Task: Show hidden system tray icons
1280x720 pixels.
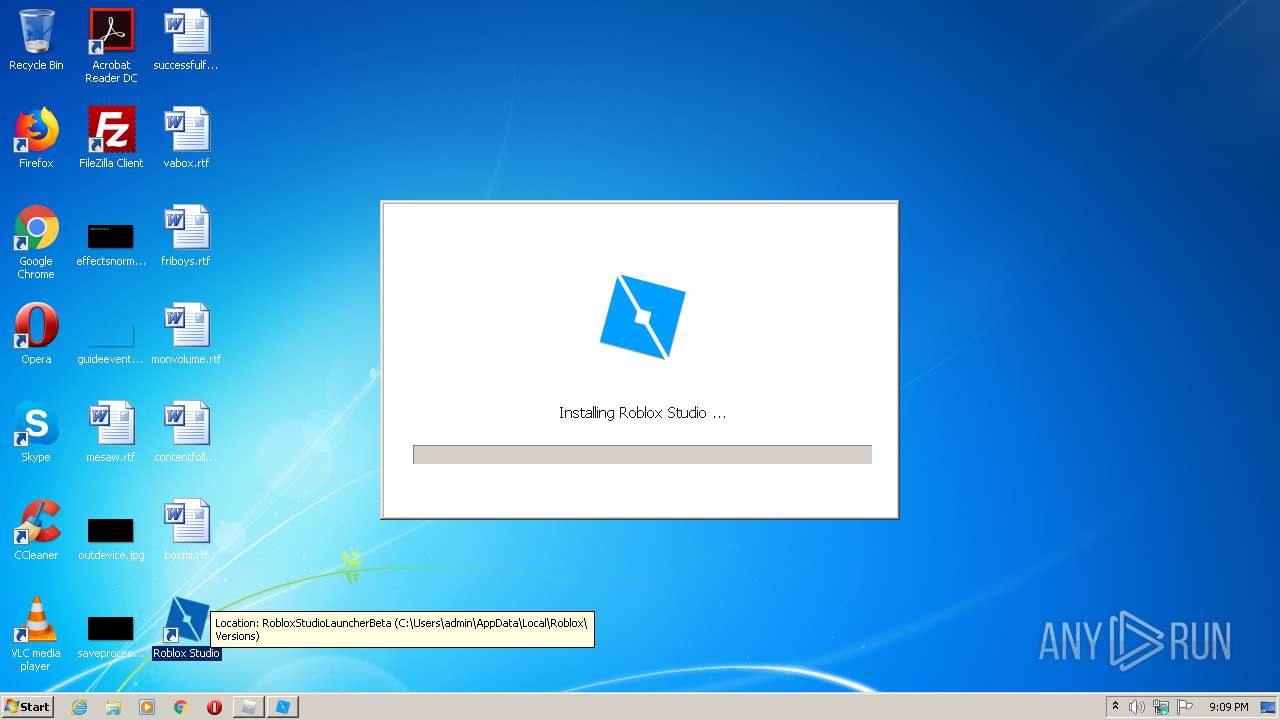Action: (x=1116, y=707)
